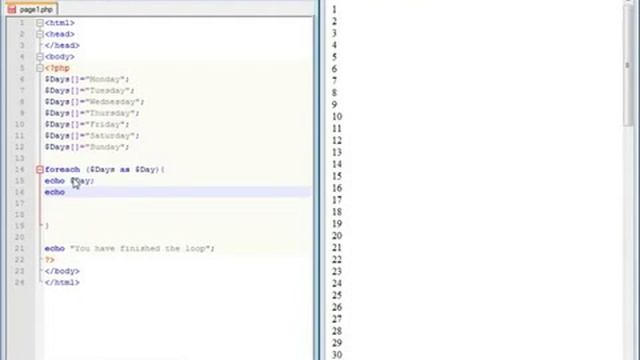The width and height of the screenshot is (640, 360).
Task: Click the number 25 in the browser output
Action: (x=337, y=295)
